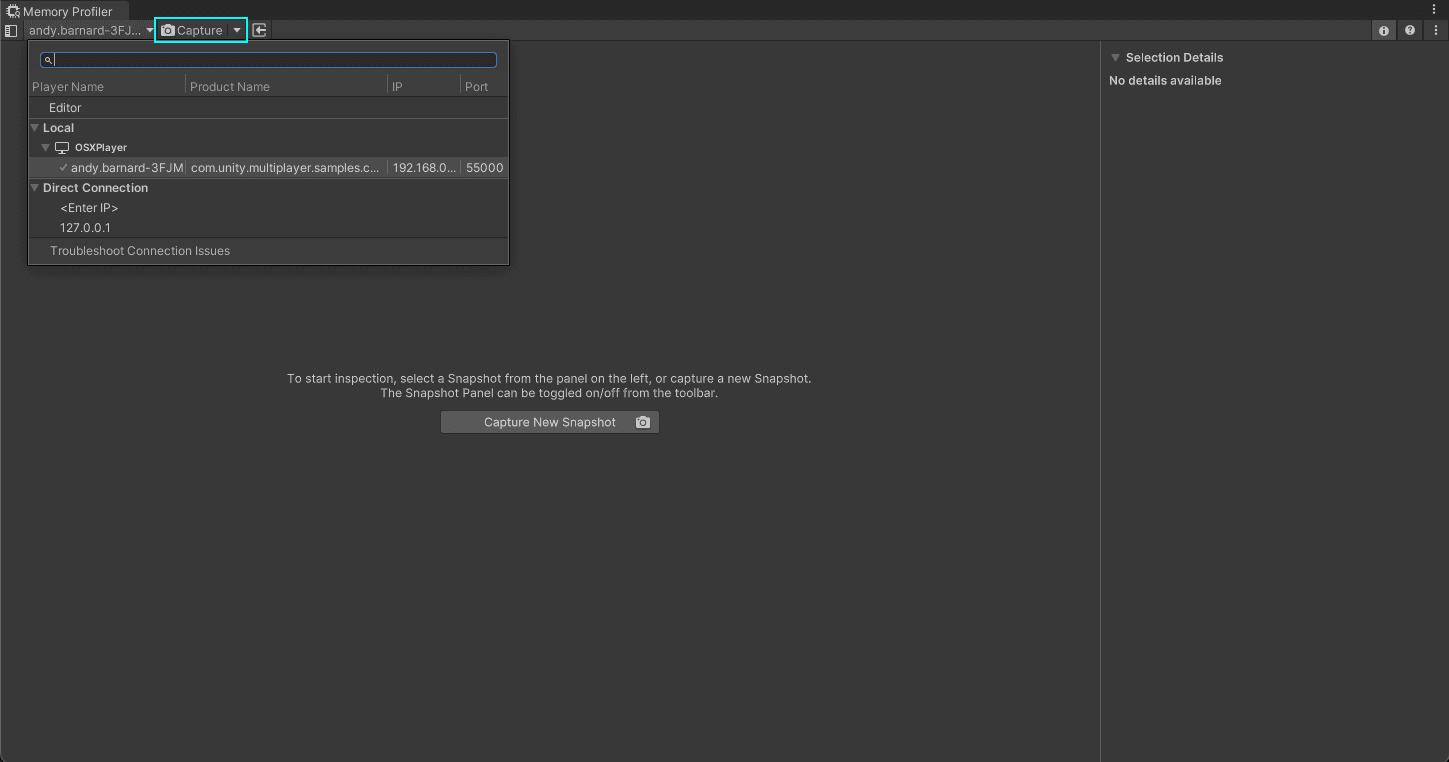Collapse the Selection Details foldout
The width and height of the screenshot is (1449, 762).
(1115, 57)
